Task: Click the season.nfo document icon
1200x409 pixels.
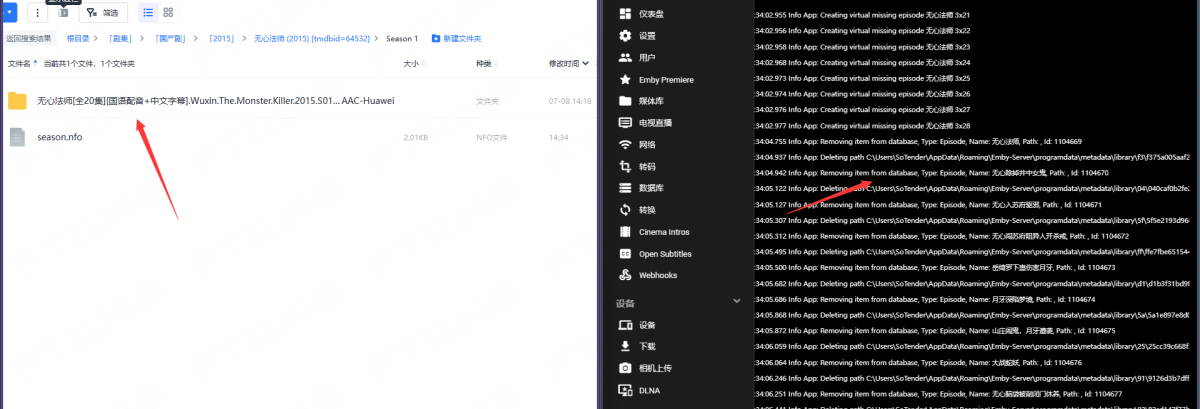Action: point(17,137)
